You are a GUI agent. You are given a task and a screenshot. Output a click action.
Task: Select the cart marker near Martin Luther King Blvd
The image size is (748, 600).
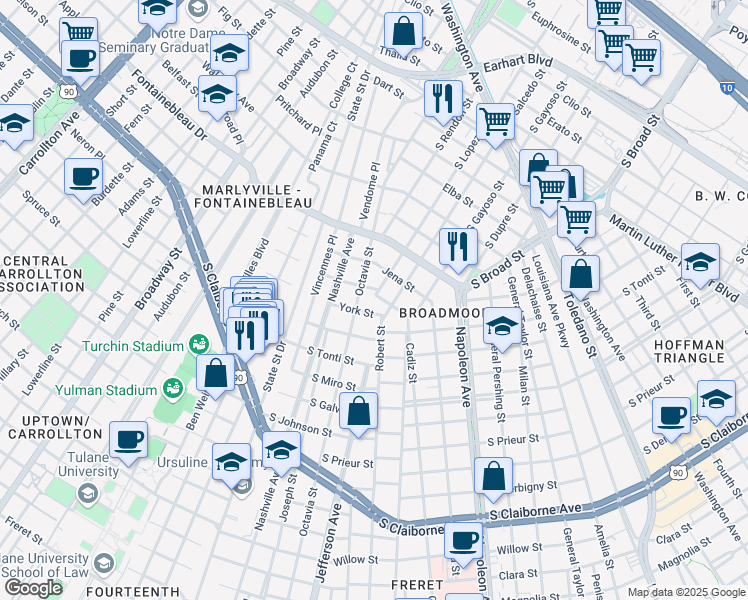click(576, 223)
